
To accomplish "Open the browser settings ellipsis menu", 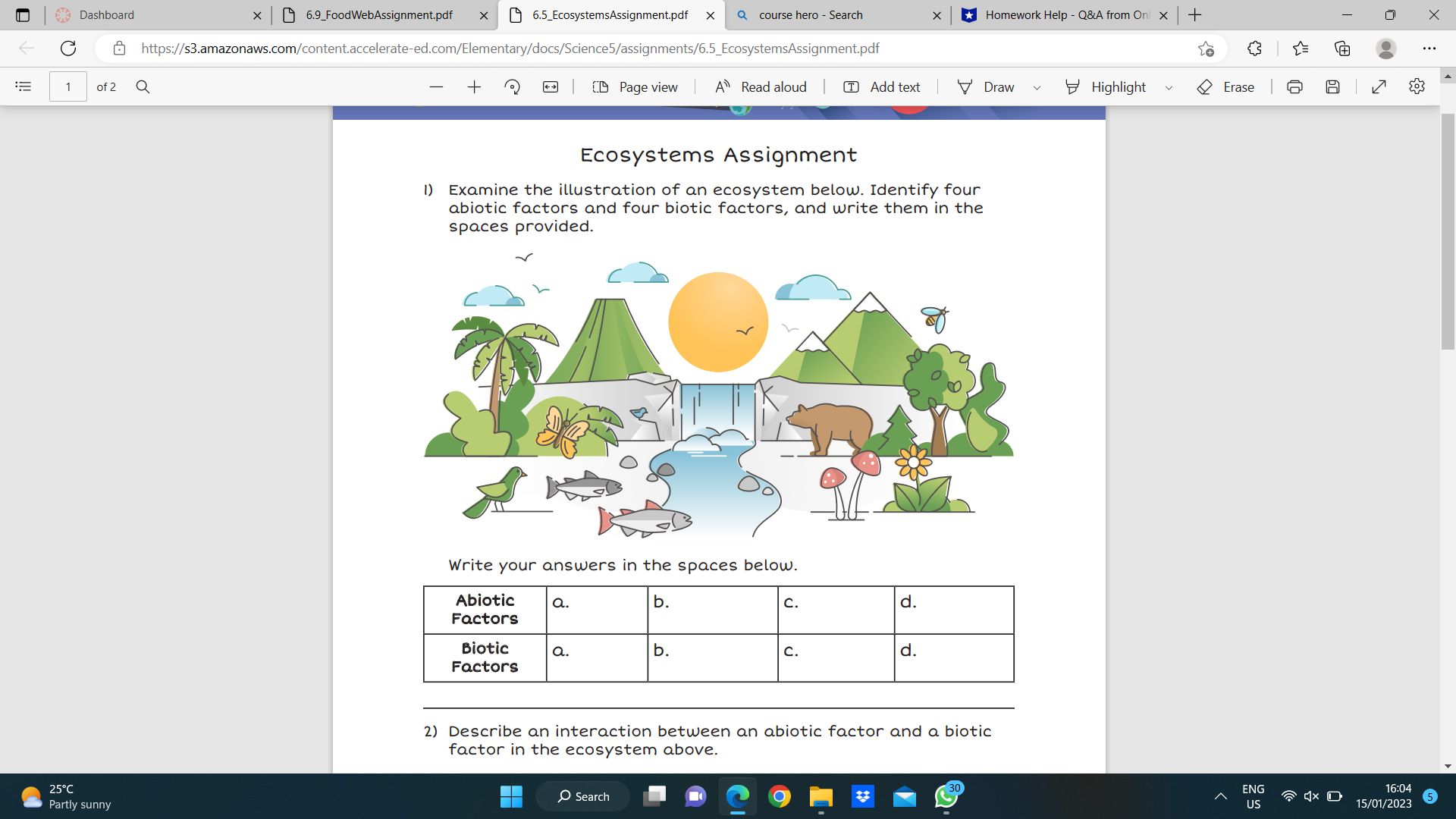I will [x=1429, y=48].
